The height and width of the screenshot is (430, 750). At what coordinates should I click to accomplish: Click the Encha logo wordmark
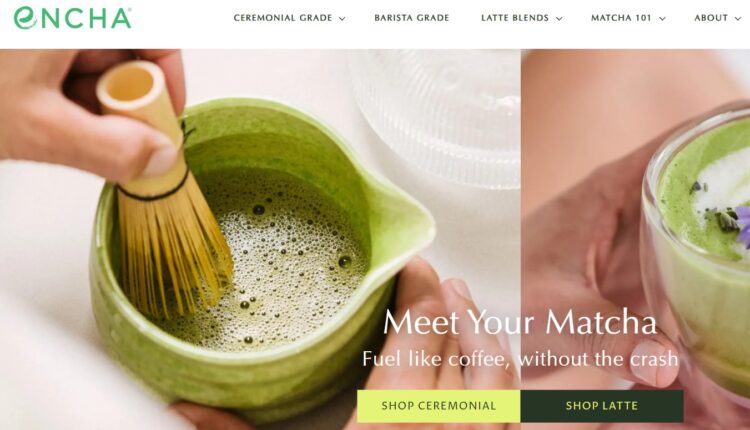72,18
